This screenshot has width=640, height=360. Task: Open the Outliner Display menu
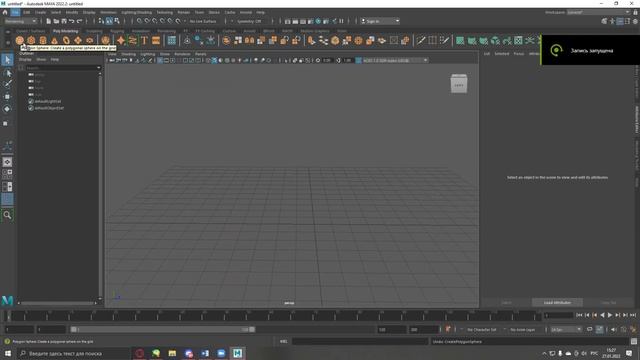pos(25,60)
